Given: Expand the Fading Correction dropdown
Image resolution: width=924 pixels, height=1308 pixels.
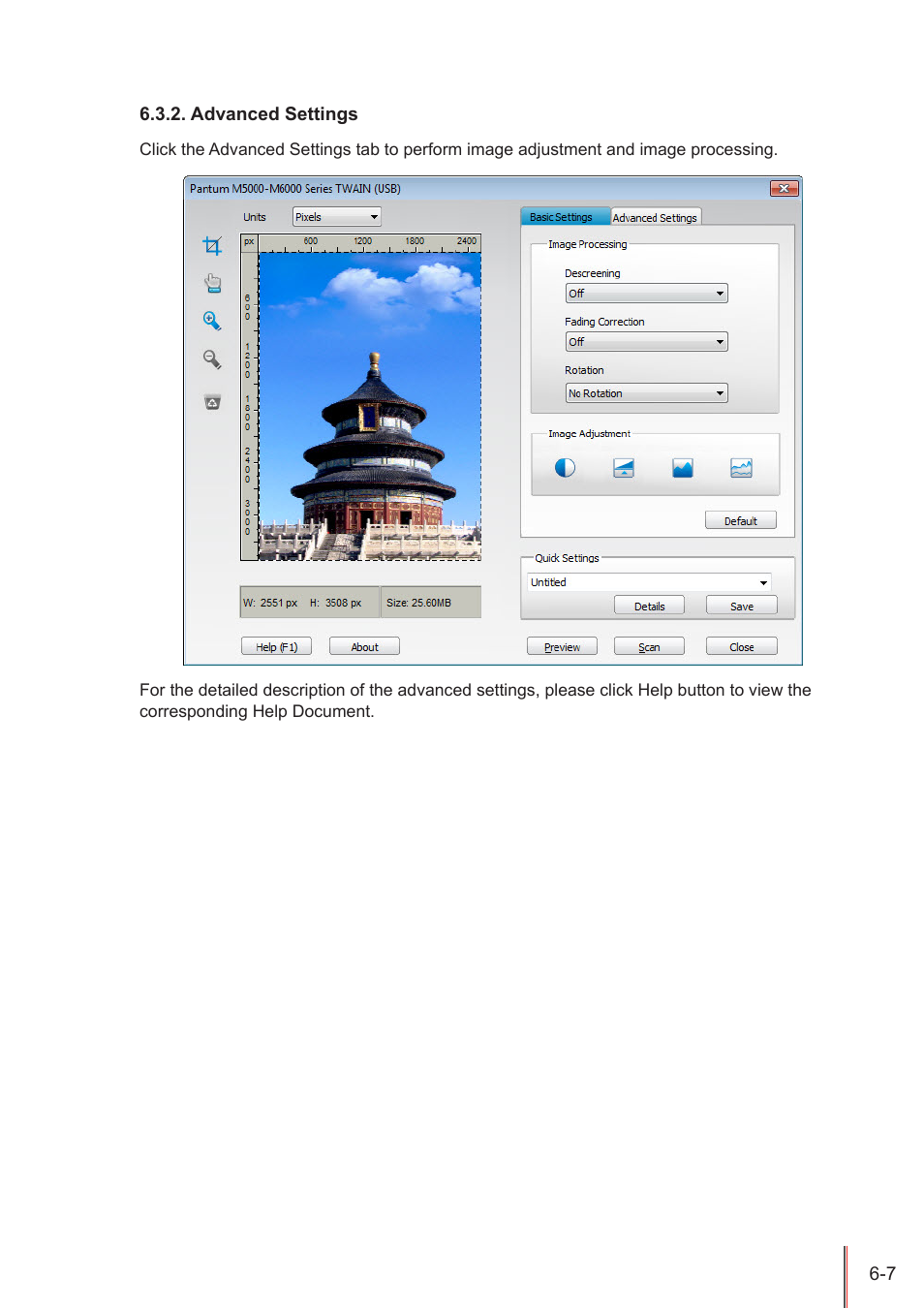Looking at the screenshot, I should click(646, 342).
